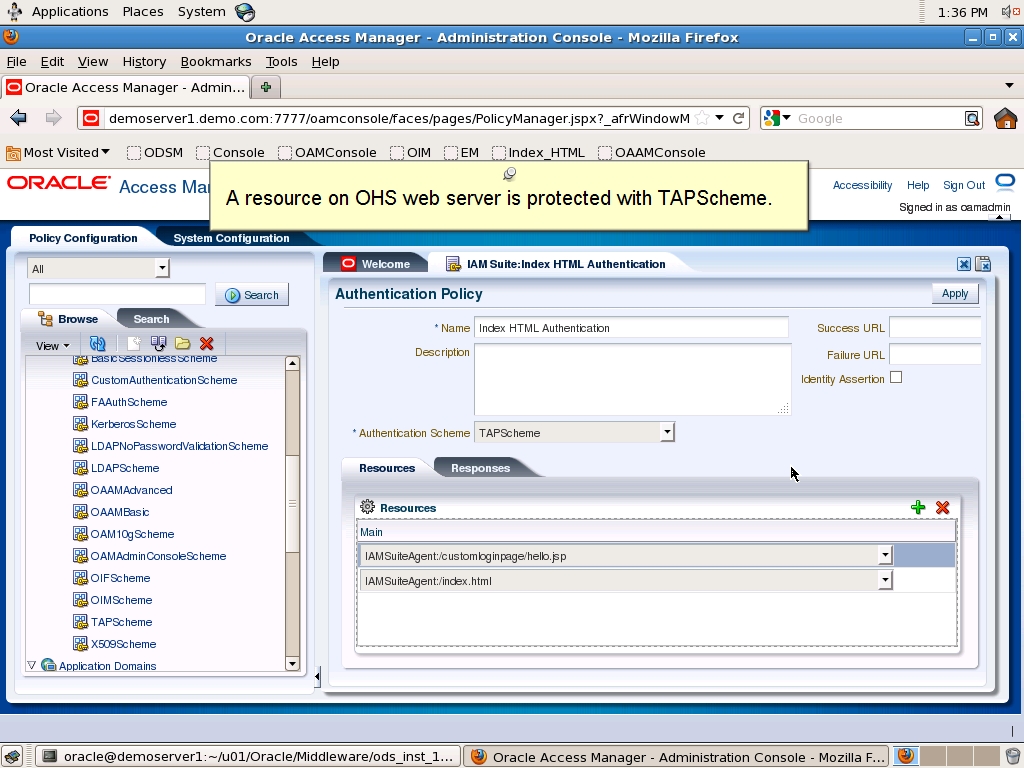Viewport: 1024px width, 768px height.
Task: Open the 'All' filter dropdown
Action: [x=162, y=268]
